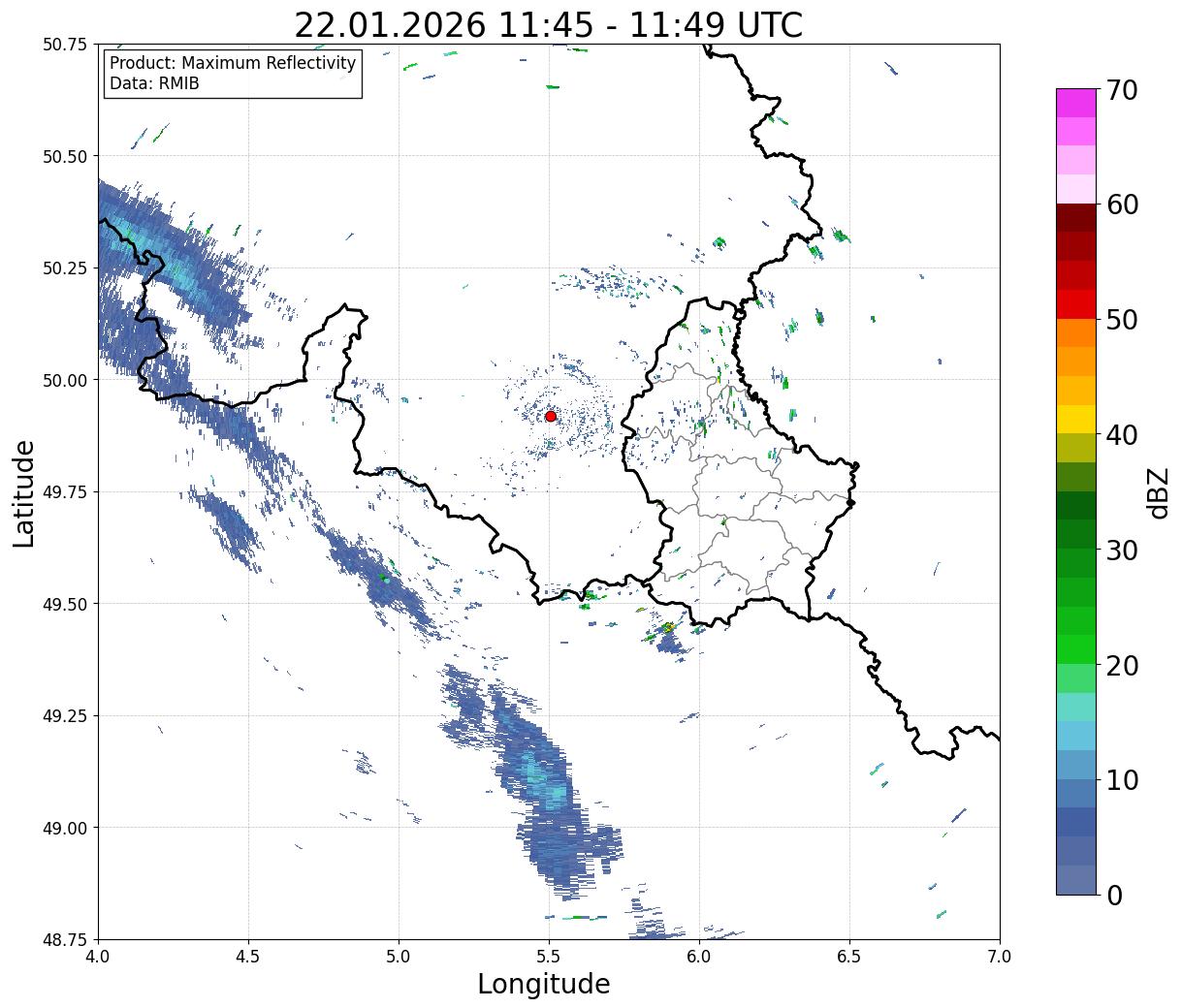Click the latitude tick label 49.75
This screenshot has width=1182, height=1008.
[x=65, y=492]
